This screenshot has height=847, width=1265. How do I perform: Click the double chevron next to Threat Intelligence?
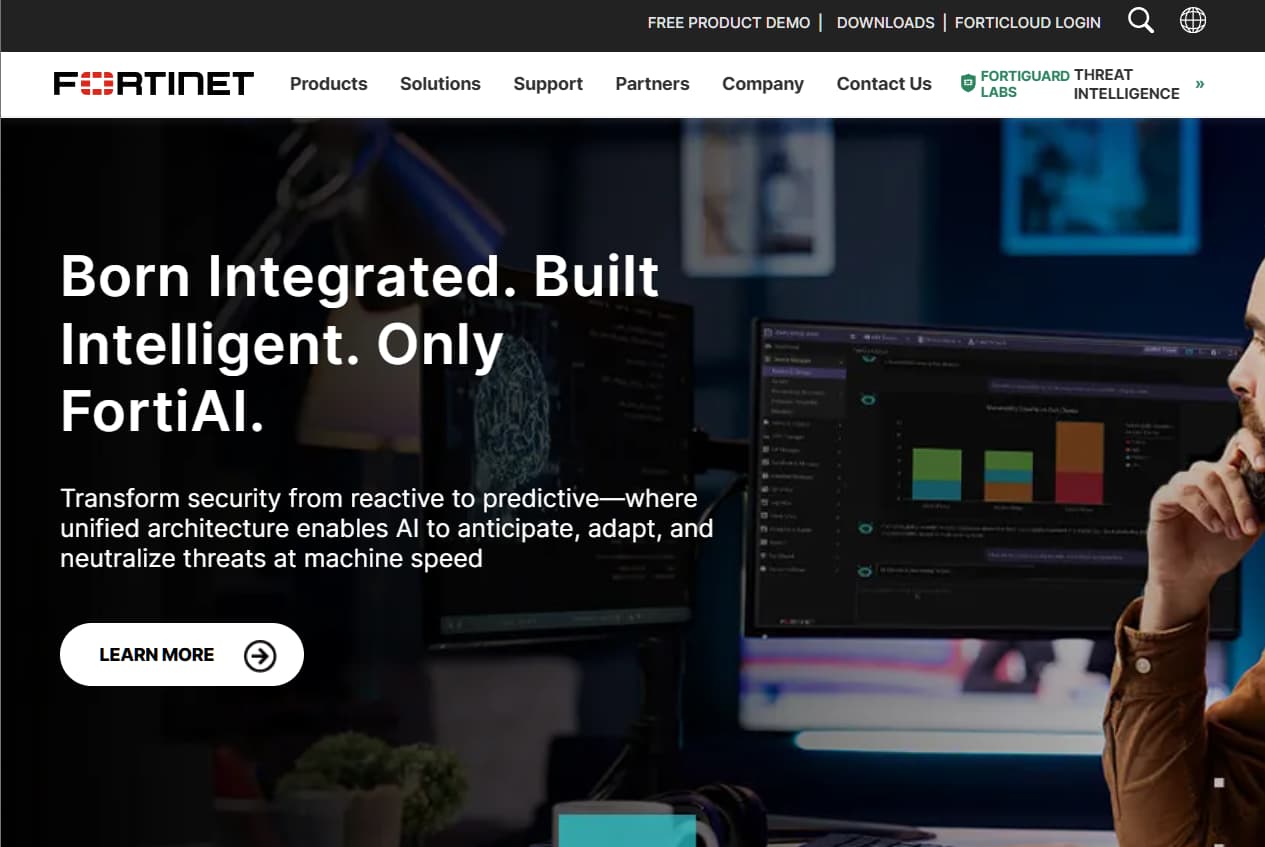pos(1199,84)
